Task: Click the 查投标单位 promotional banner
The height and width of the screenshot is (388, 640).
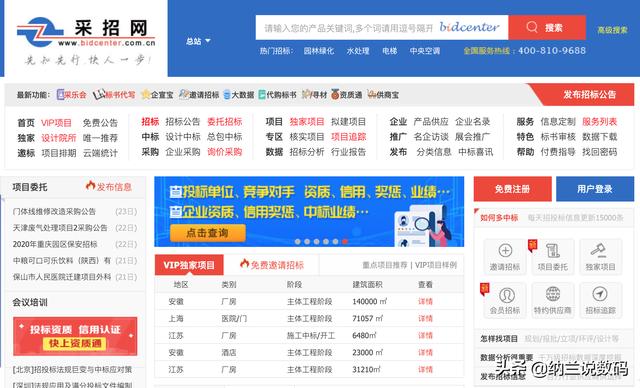Action: (x=309, y=211)
